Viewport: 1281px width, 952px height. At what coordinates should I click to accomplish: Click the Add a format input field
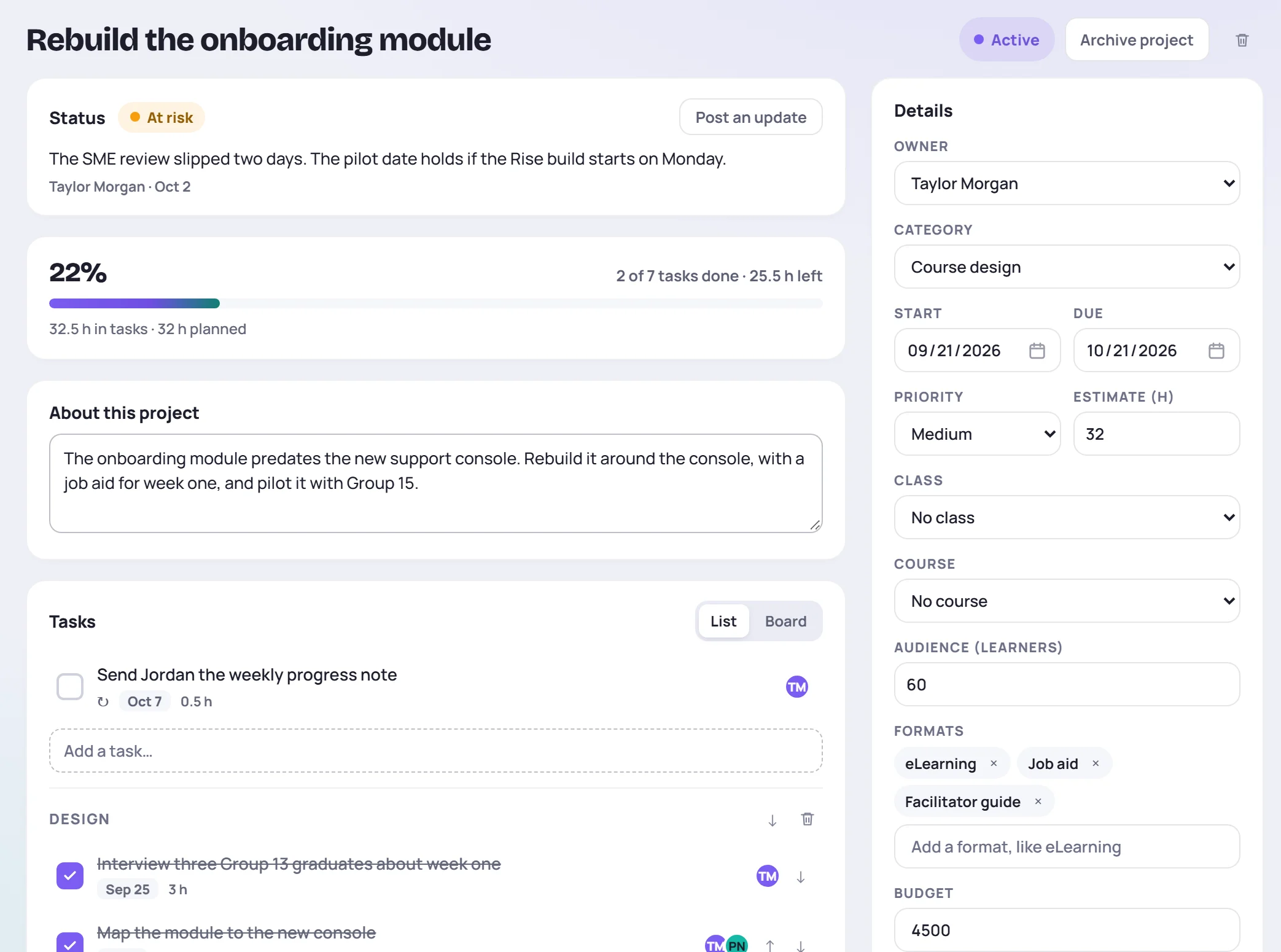1067,847
